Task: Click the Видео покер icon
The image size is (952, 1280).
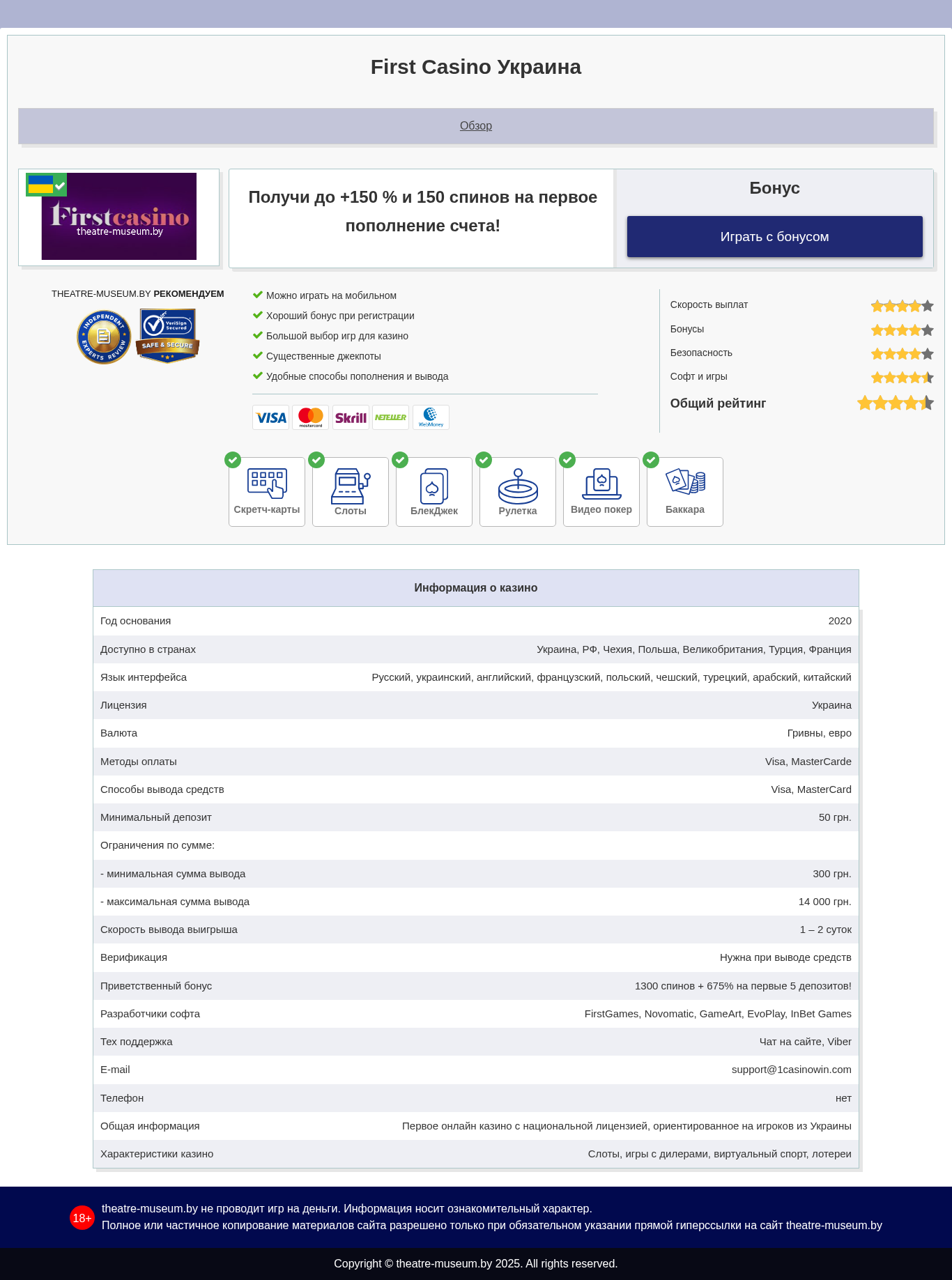Action: tap(601, 484)
